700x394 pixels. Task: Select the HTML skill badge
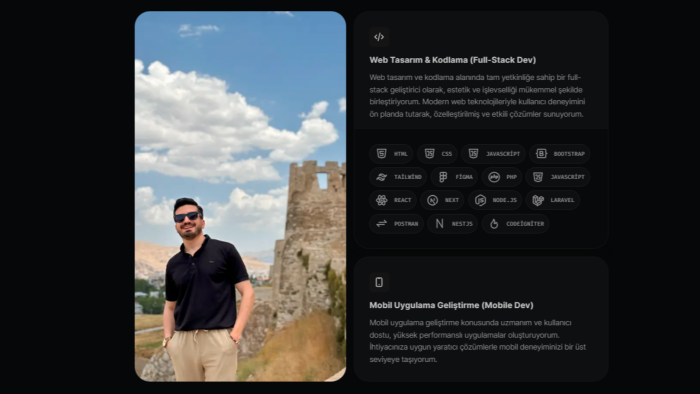(391, 153)
